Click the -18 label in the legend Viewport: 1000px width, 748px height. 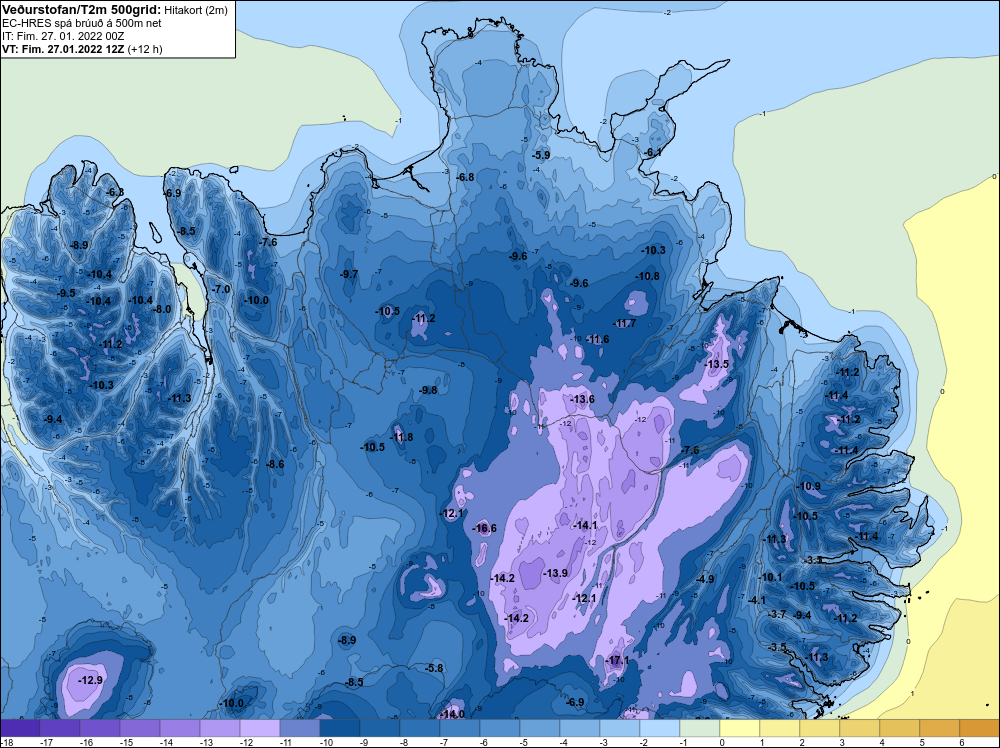tap(6, 742)
